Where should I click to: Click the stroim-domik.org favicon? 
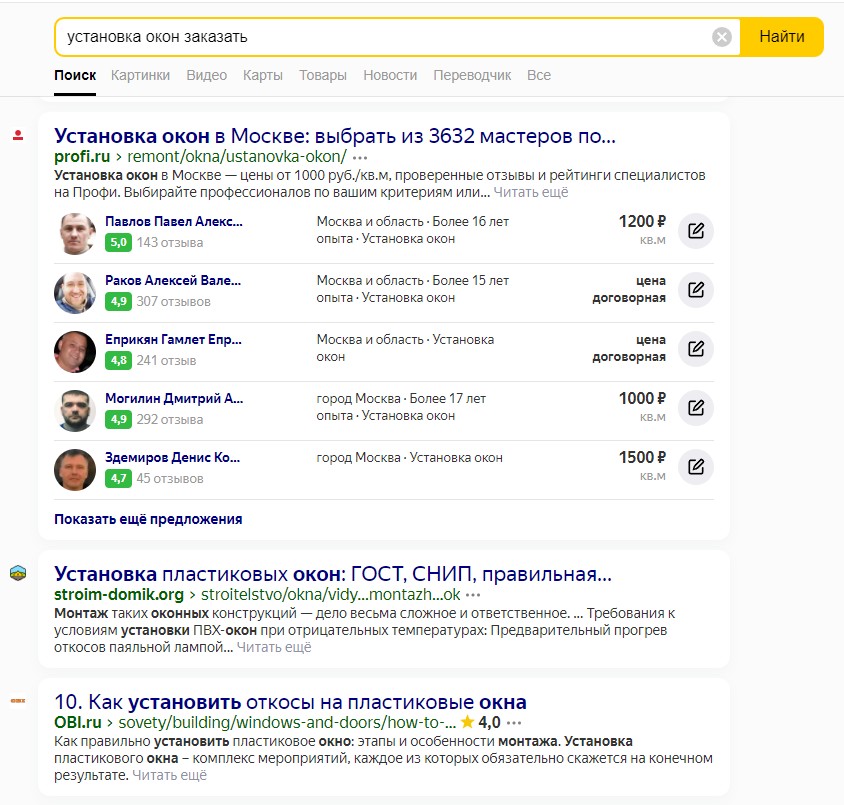click(x=18, y=573)
